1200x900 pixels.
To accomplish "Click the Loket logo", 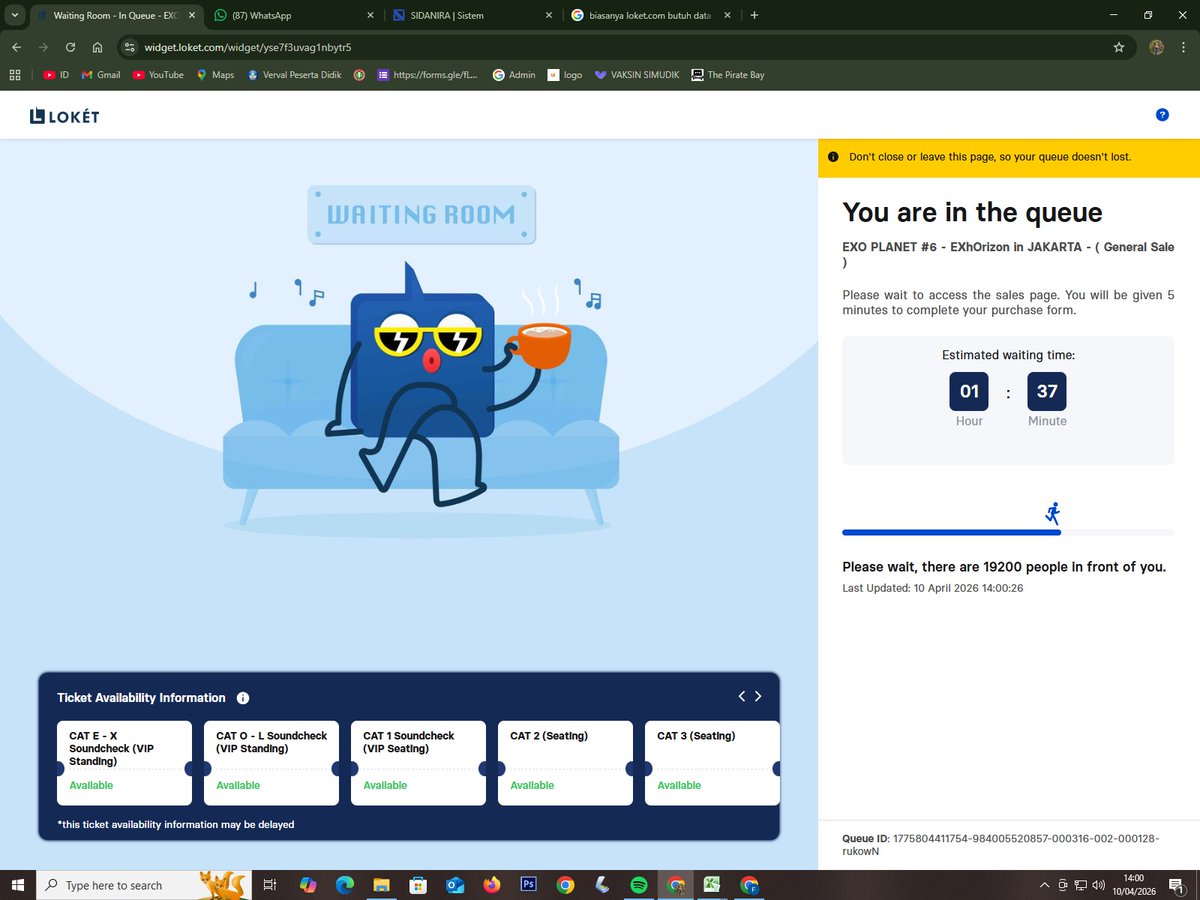I will [x=64, y=117].
